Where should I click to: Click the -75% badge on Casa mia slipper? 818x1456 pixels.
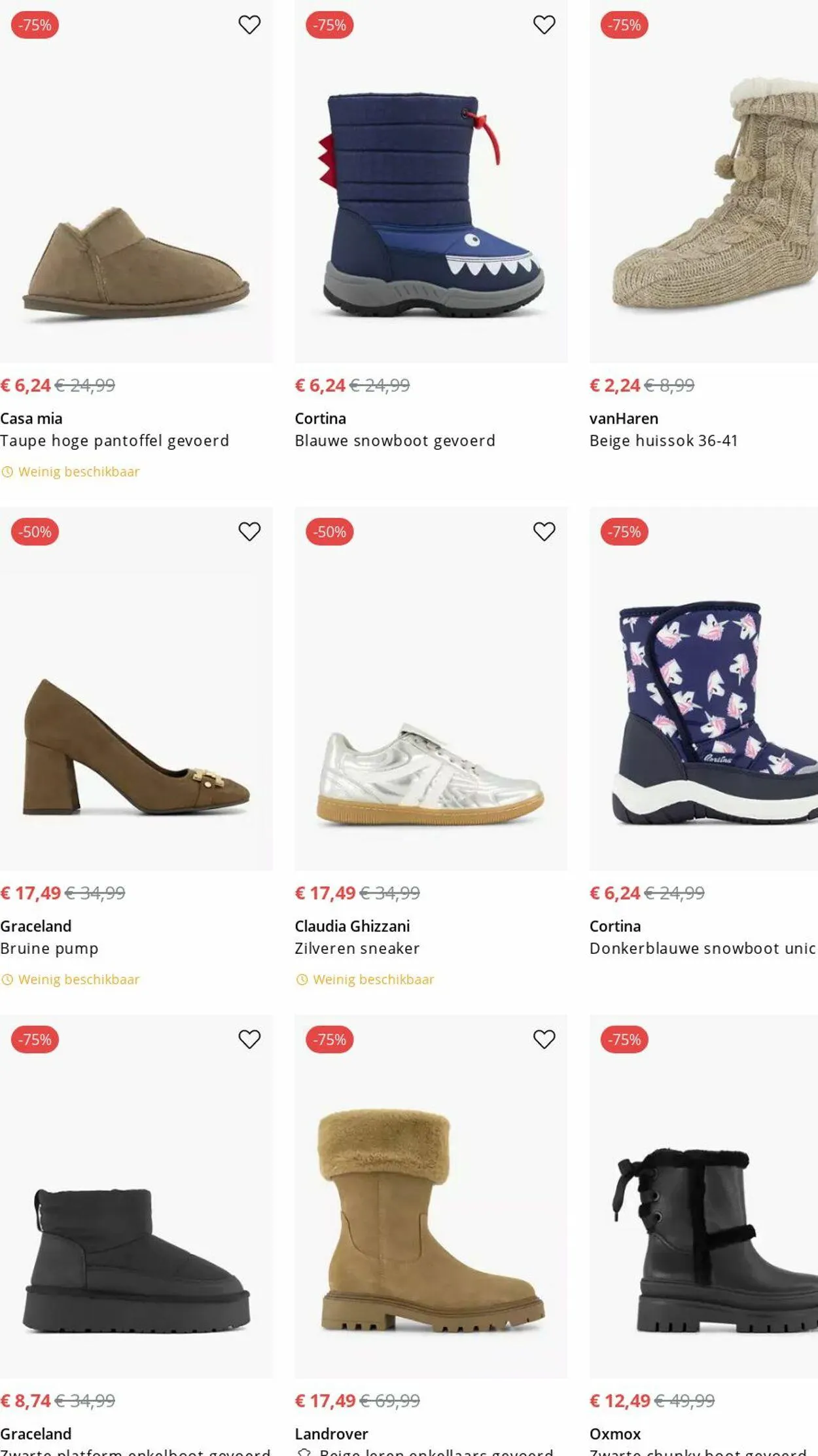pyautogui.click(x=35, y=25)
